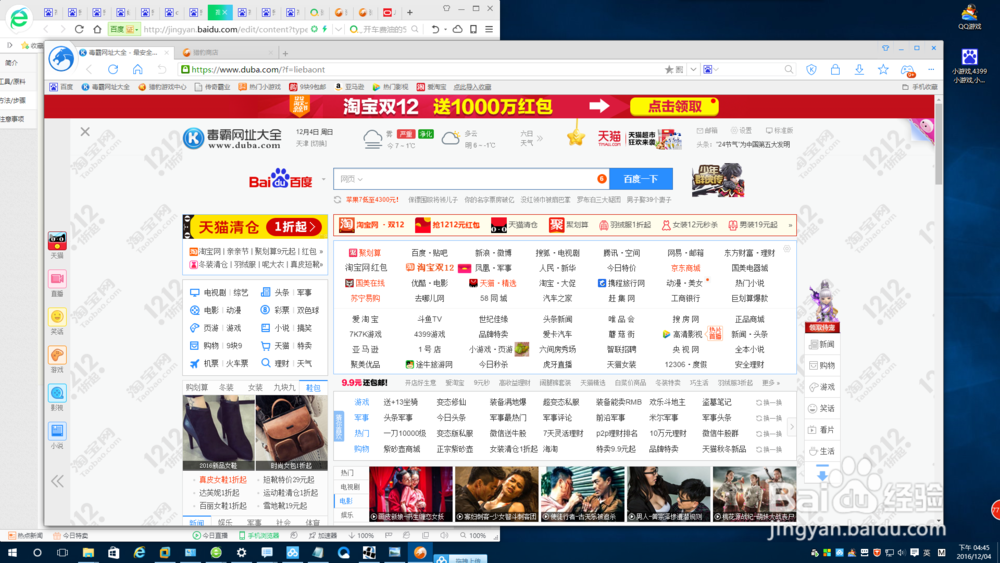Go to Liebao browser home page
The height and width of the screenshot is (563, 1000).
(x=138, y=69)
